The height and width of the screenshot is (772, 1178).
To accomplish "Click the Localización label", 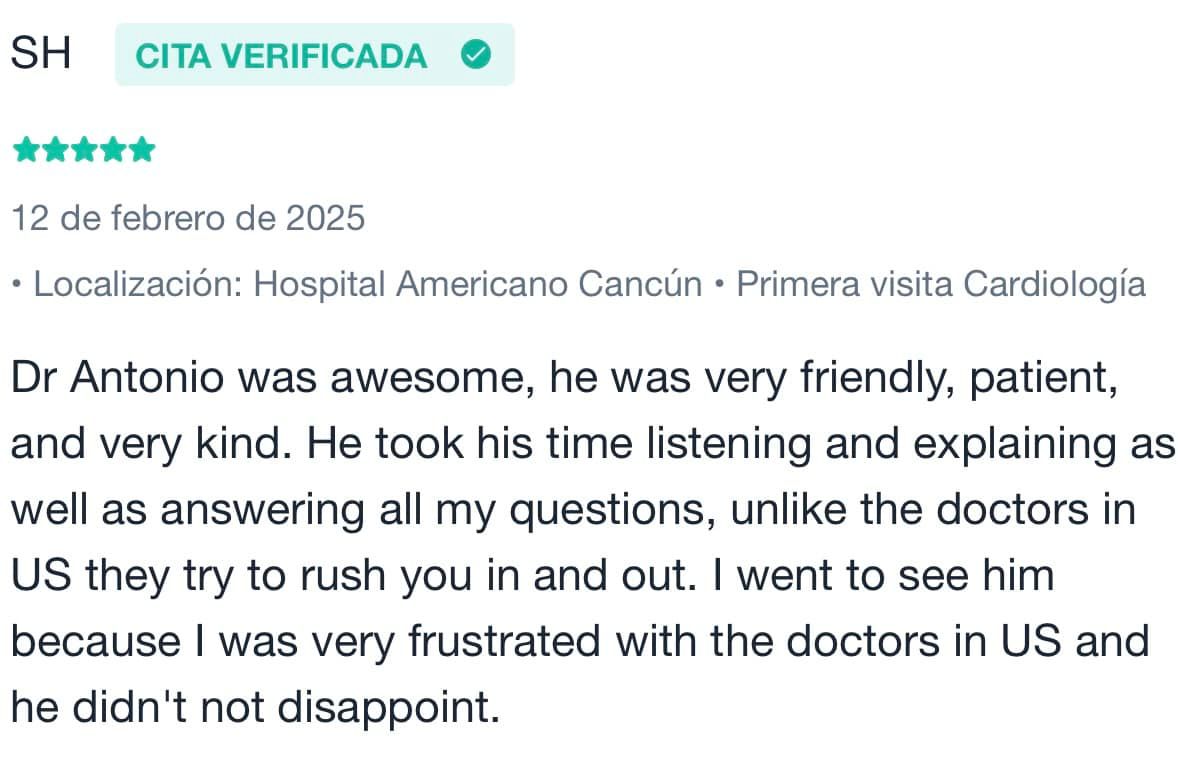I will click(x=138, y=285).
